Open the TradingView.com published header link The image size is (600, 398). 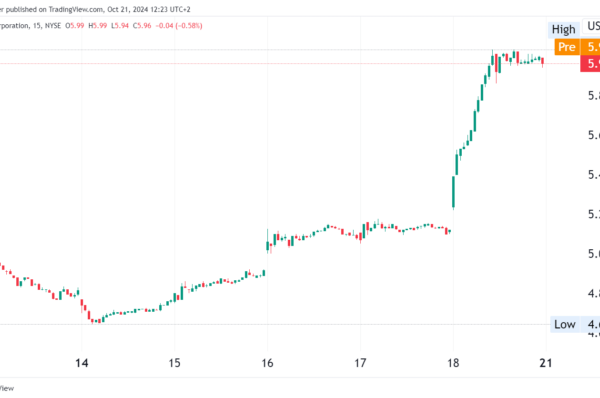[76, 9]
